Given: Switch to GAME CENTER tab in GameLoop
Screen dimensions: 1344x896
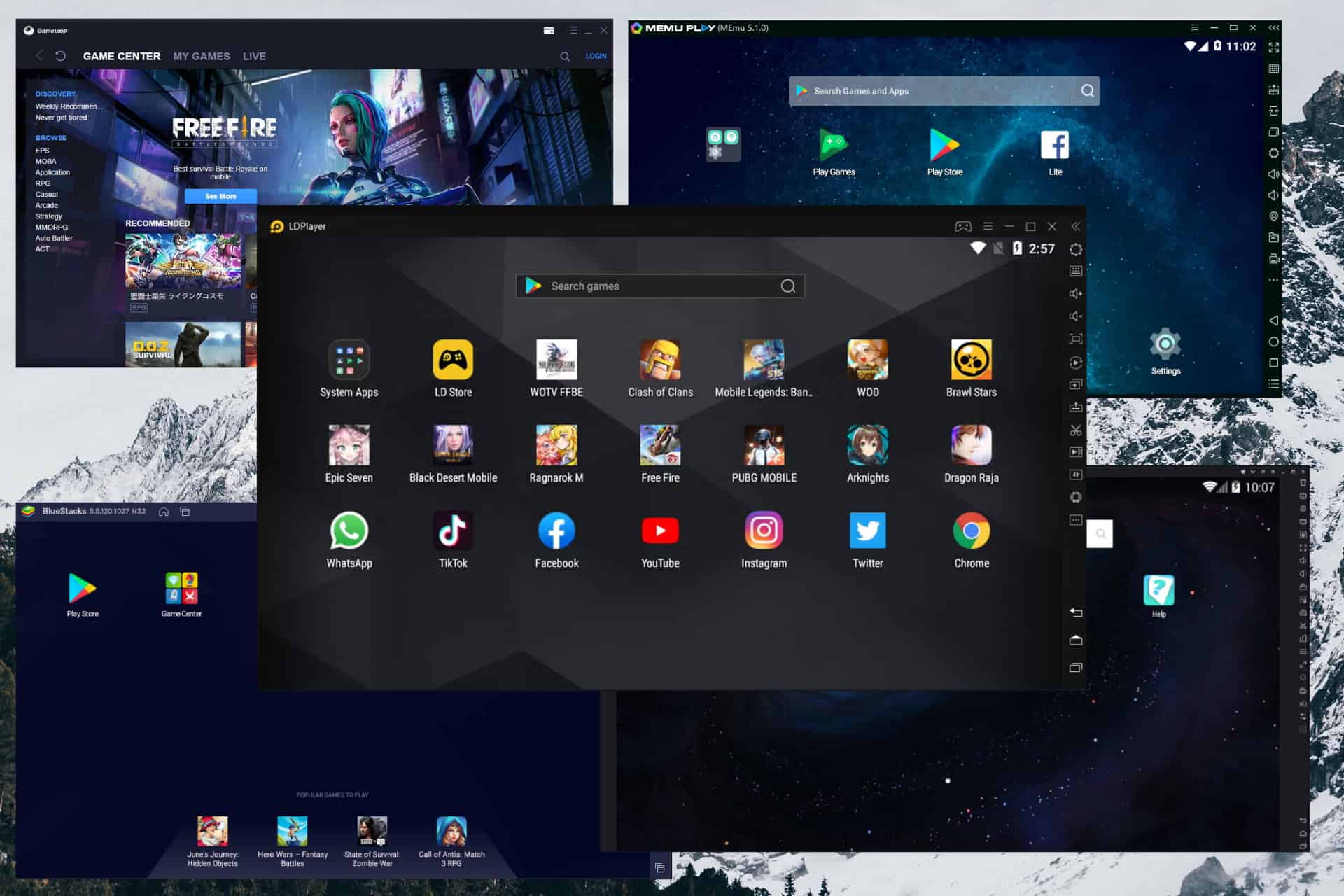Looking at the screenshot, I should point(122,56).
